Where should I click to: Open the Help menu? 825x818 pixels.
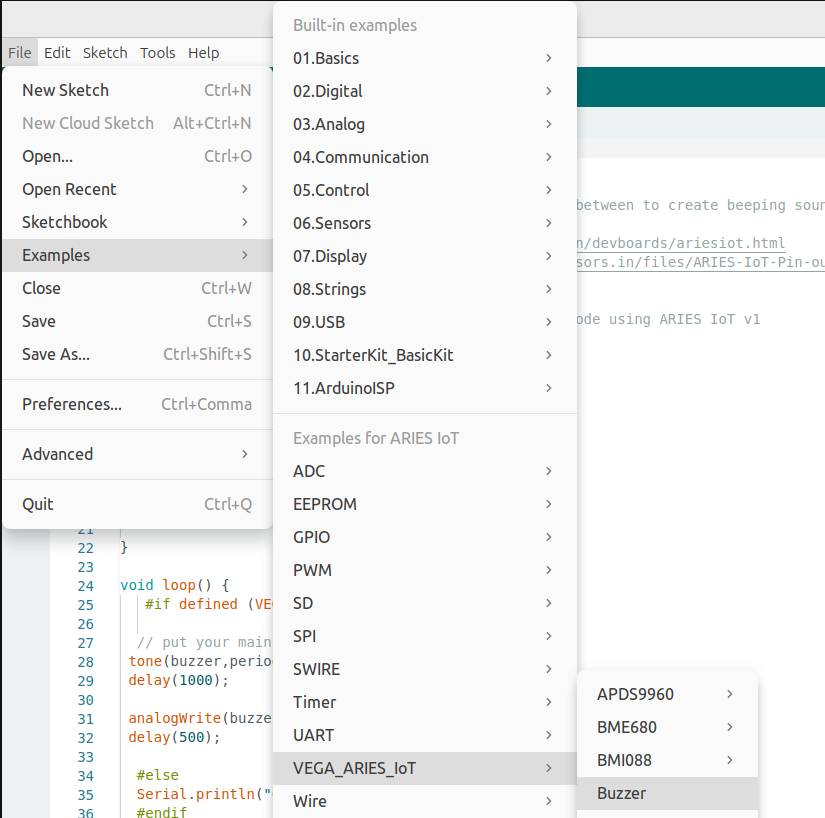point(204,53)
